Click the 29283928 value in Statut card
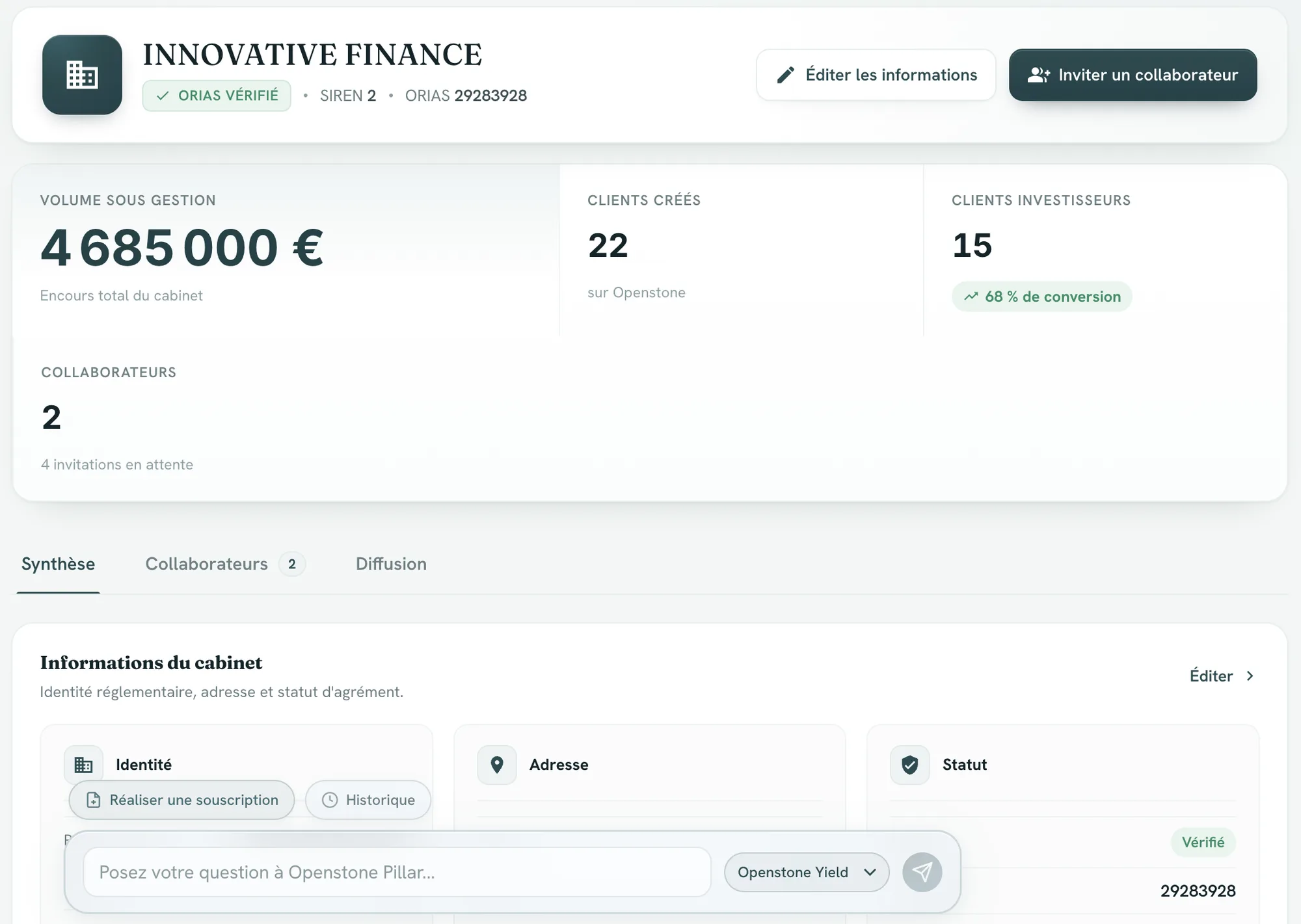This screenshot has height=924, width=1301. coord(1198,891)
